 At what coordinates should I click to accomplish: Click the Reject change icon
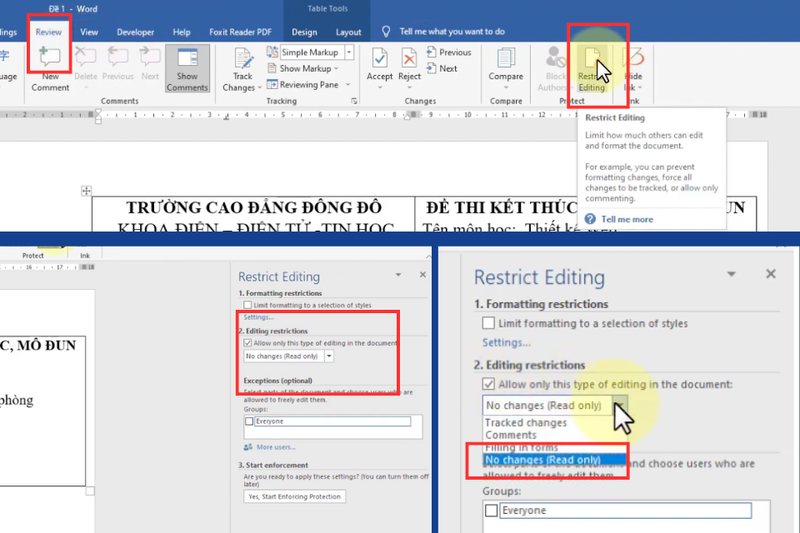[x=409, y=58]
